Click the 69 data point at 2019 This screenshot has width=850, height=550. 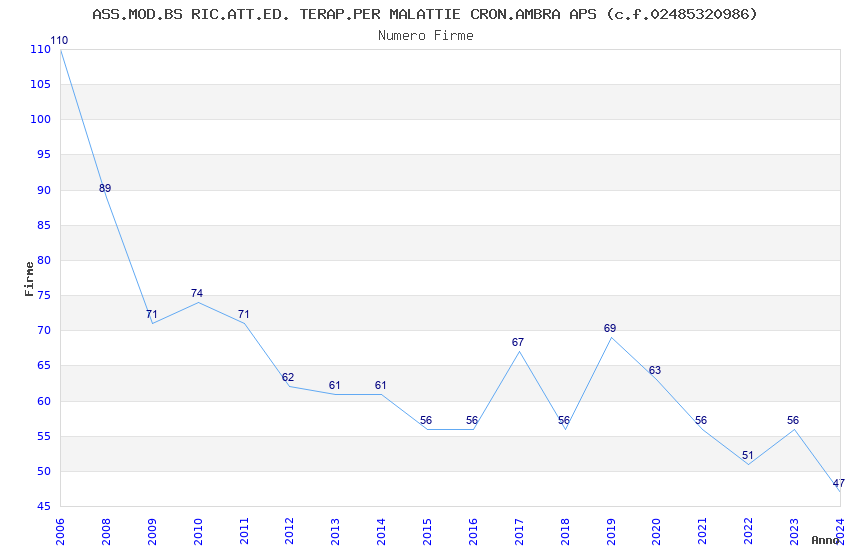click(610, 337)
